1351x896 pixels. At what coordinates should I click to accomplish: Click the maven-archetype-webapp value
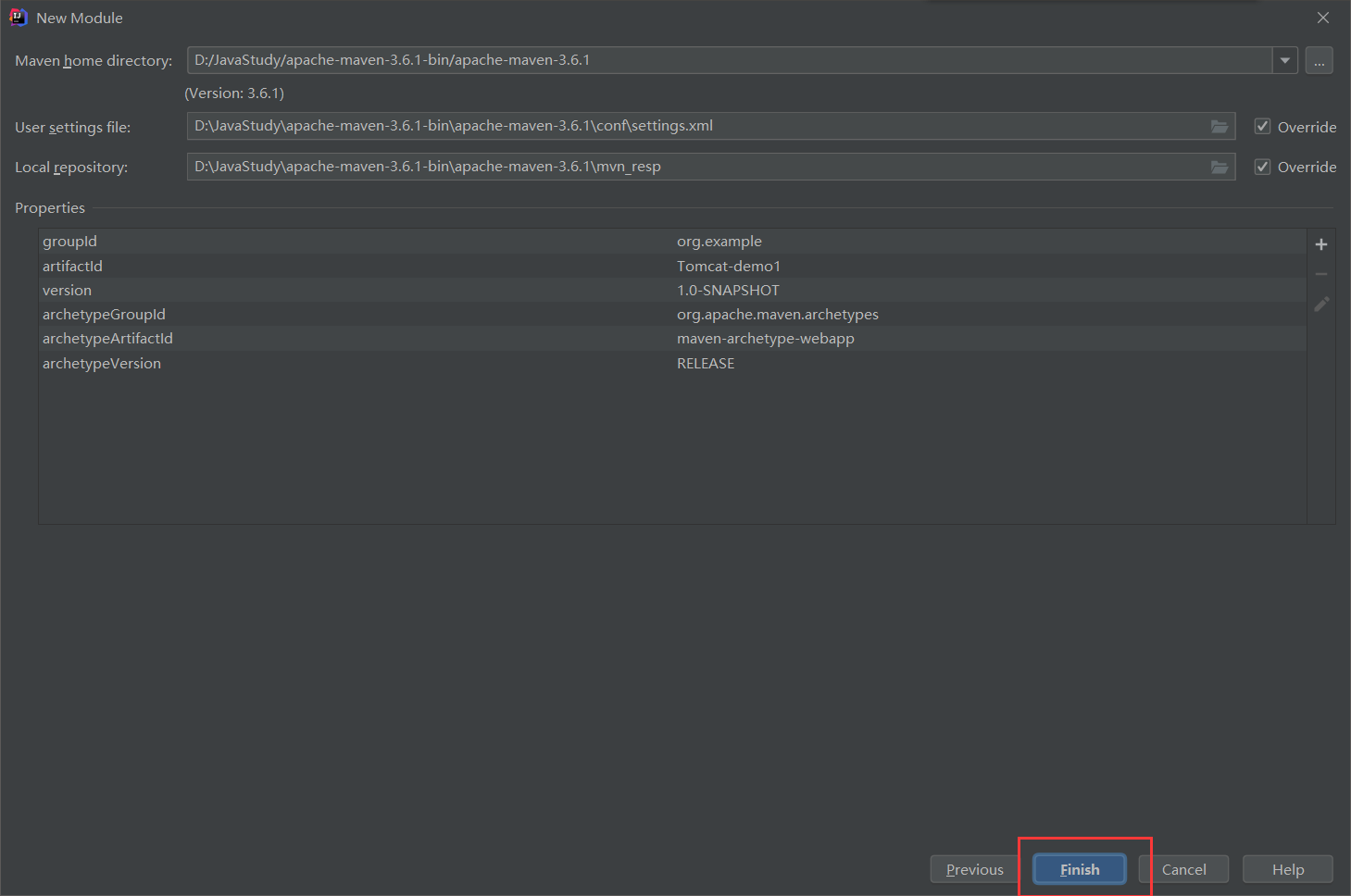[766, 339]
